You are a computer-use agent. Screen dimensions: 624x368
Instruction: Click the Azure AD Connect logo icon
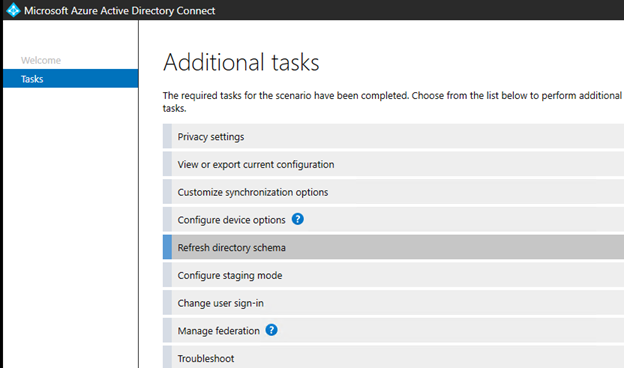(13, 10)
